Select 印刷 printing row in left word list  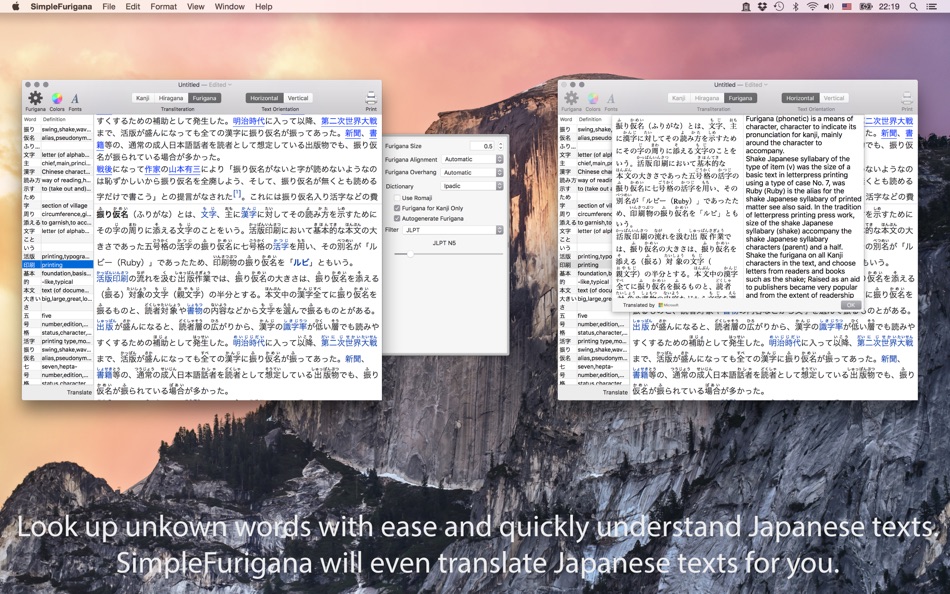click(x=58, y=265)
